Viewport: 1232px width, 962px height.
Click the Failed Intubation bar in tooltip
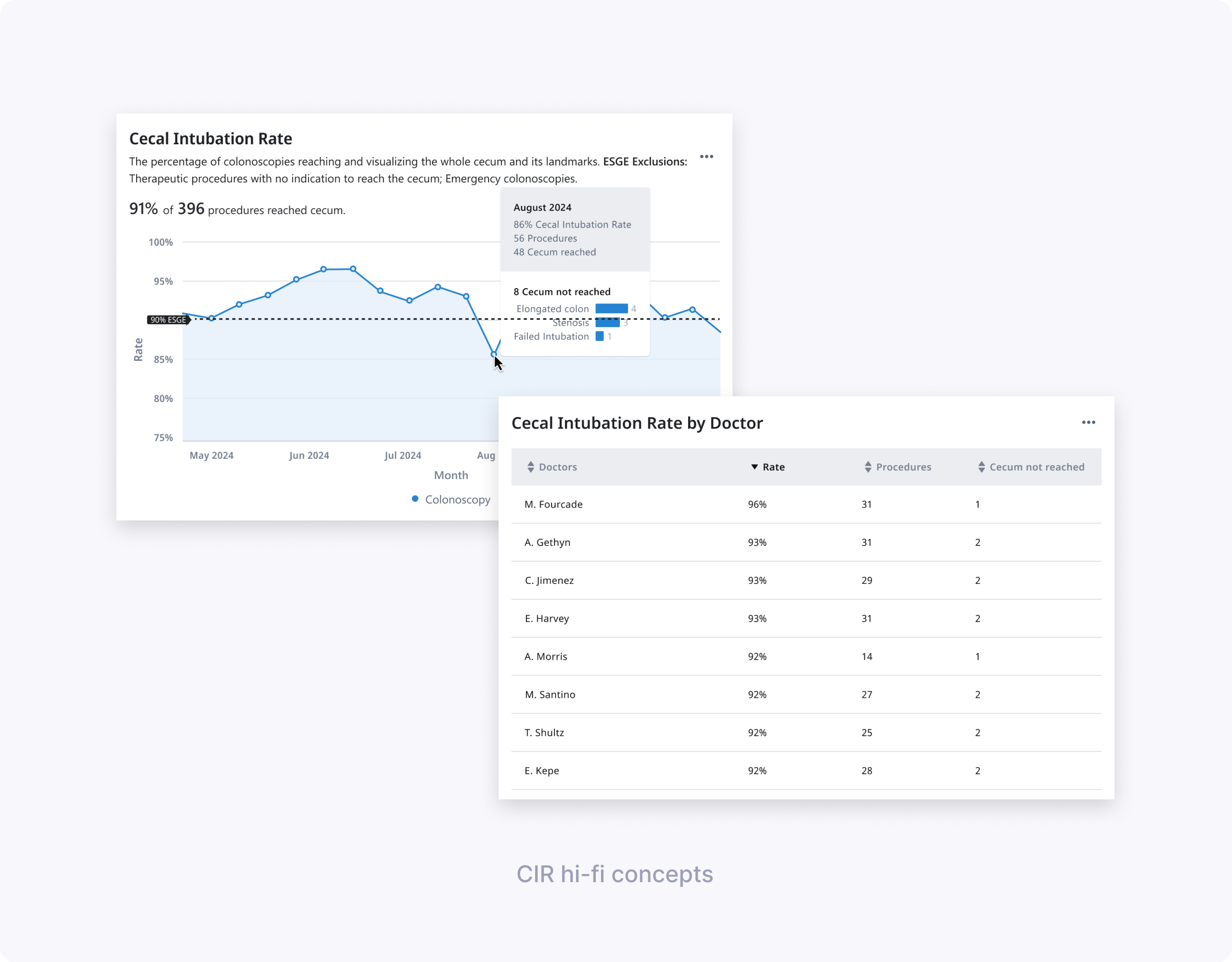pos(600,336)
